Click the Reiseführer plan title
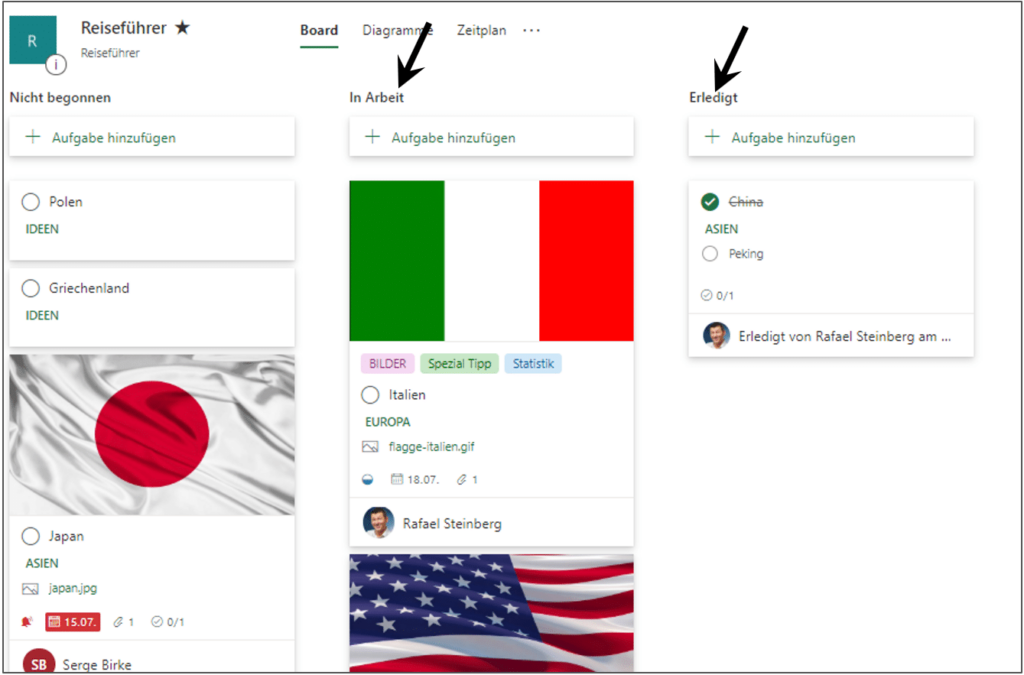 coord(123,28)
